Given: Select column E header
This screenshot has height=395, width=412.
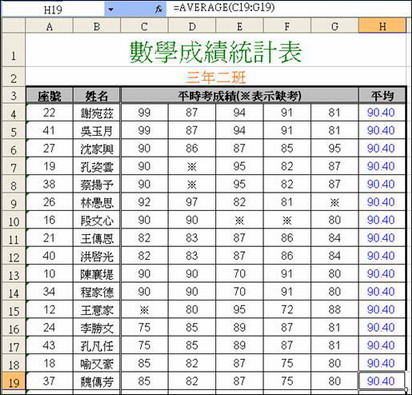Looking at the screenshot, I should [239, 27].
